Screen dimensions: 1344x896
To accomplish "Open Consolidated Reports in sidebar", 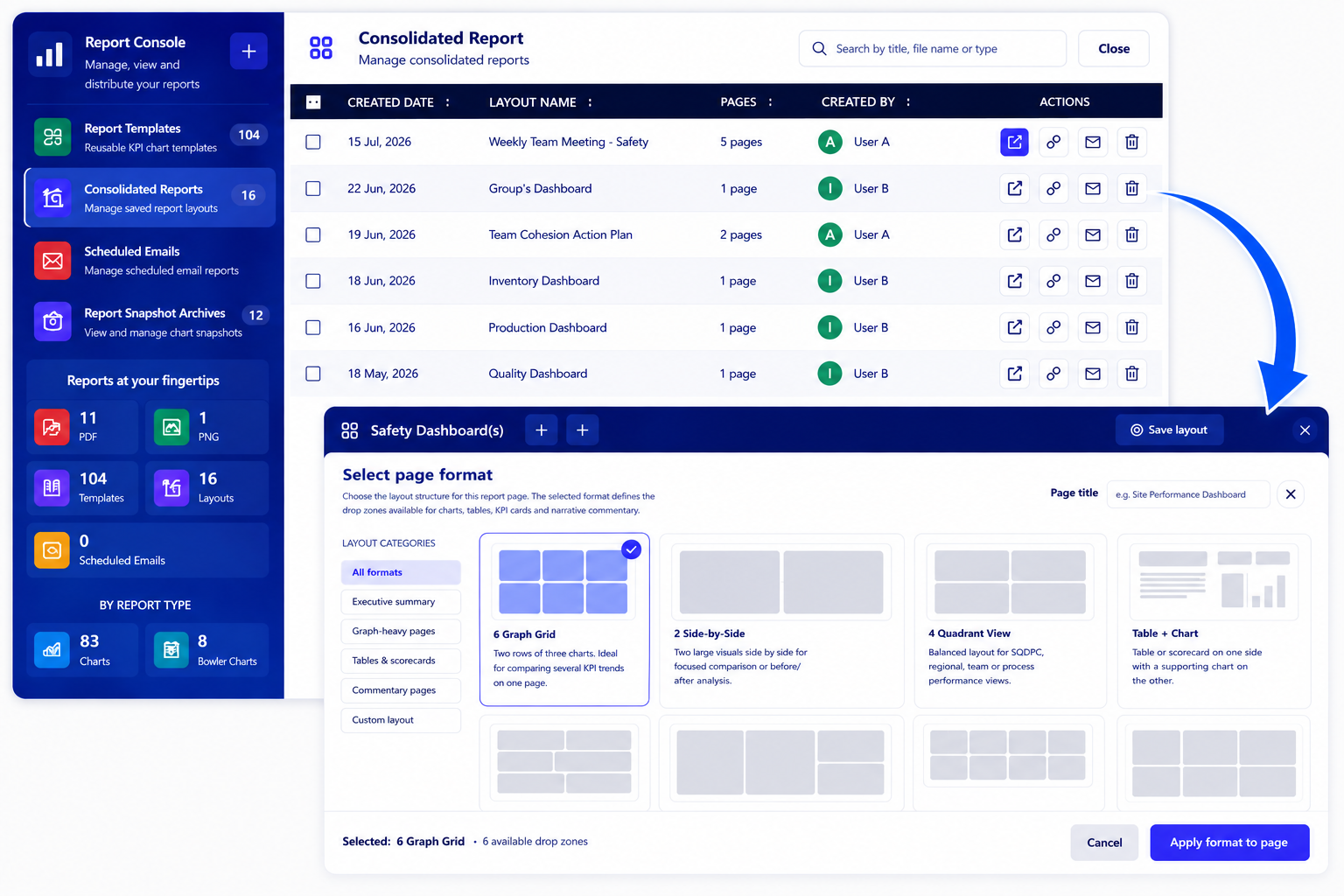I will (x=150, y=198).
